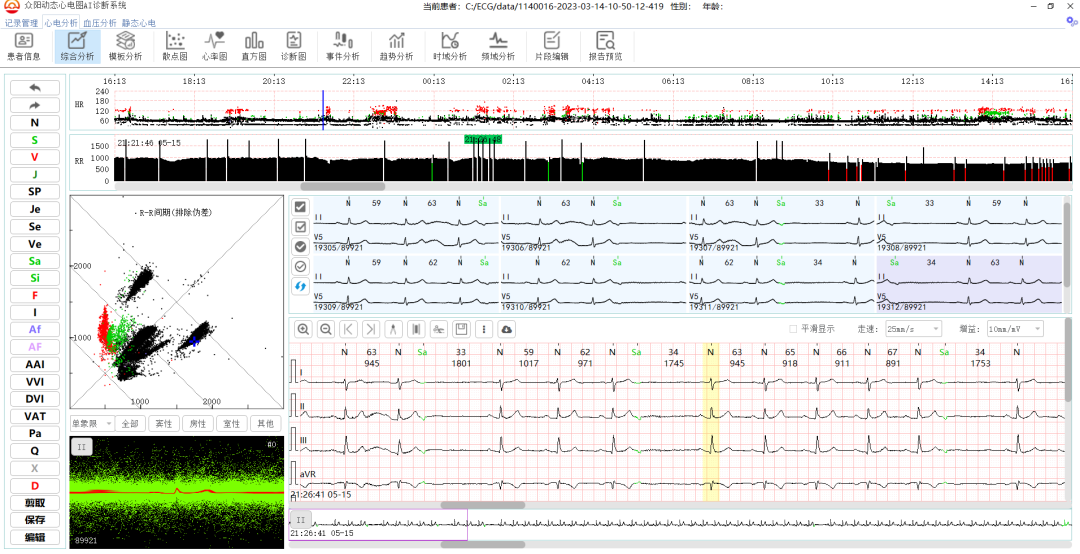Open the 记录管理 menu tab
The height and width of the screenshot is (554, 1080).
pos(22,22)
